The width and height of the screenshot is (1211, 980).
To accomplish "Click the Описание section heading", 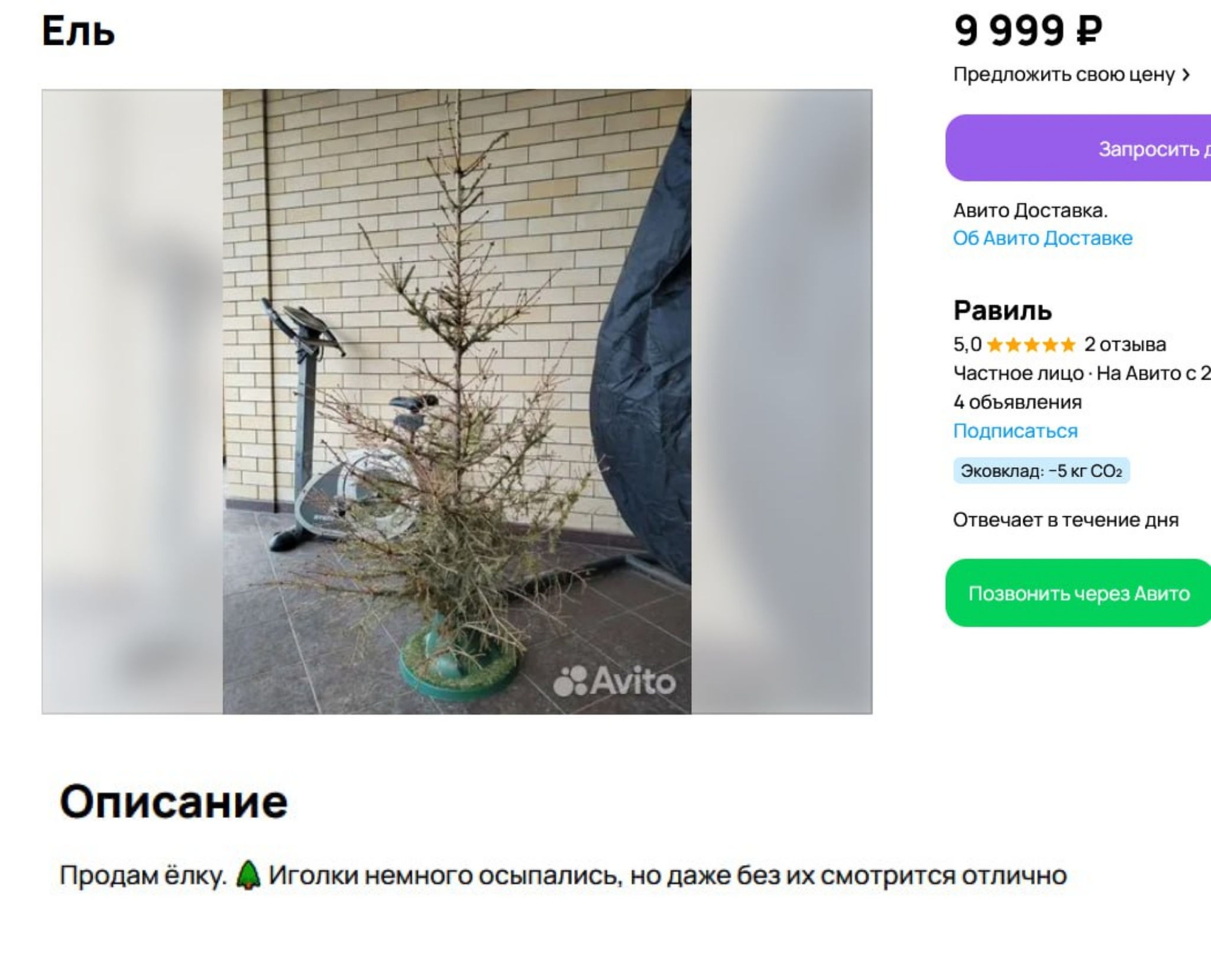I will pyautogui.click(x=173, y=802).
